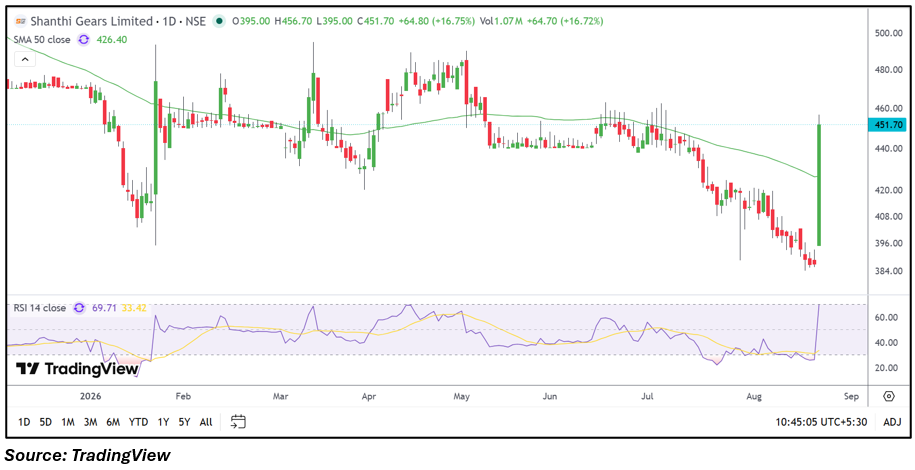
Task: Select the 5Y time range
Action: [x=184, y=422]
